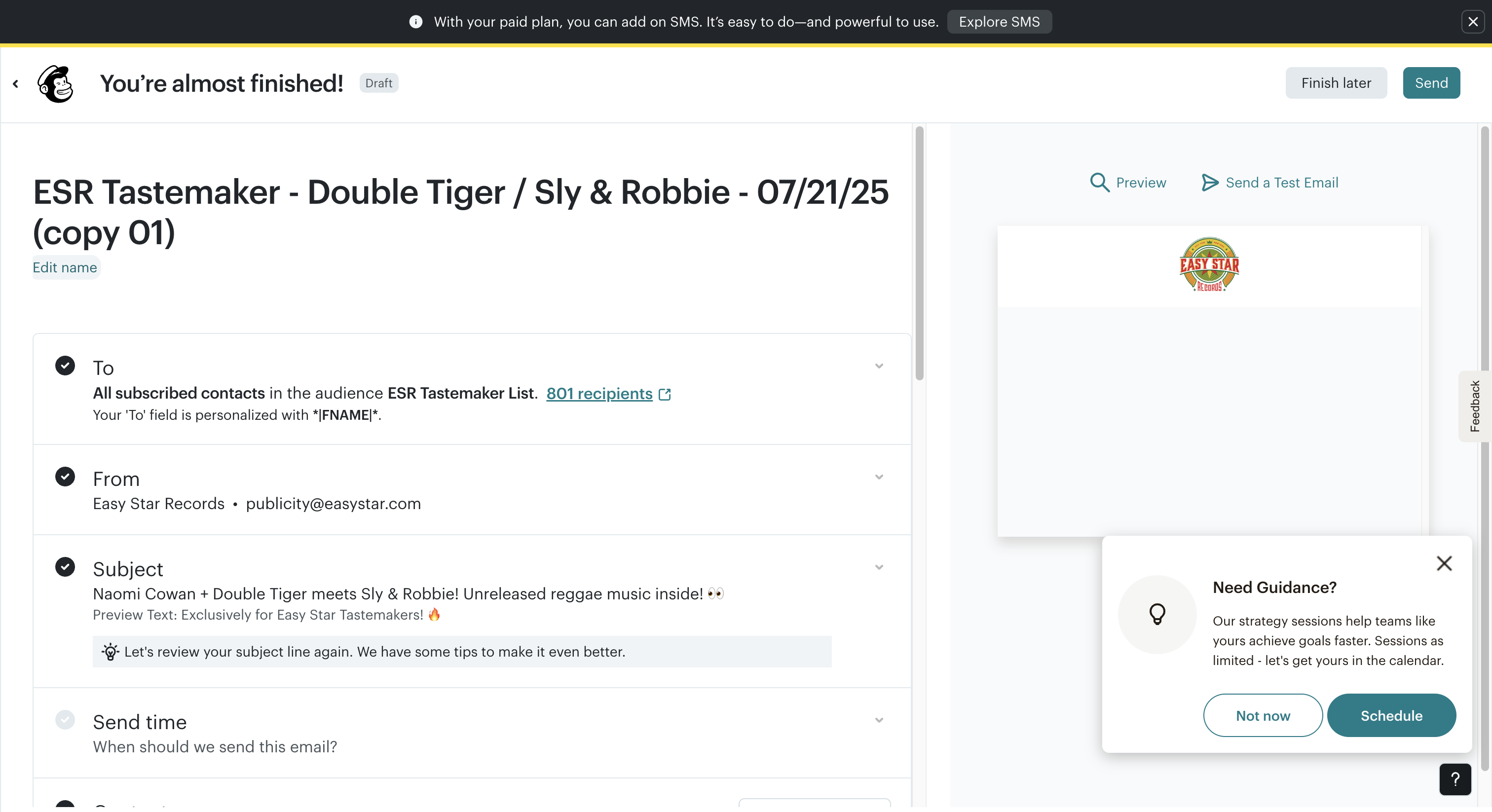Image resolution: width=1492 pixels, height=812 pixels.
Task: Open subject line review tips message
Action: [462, 652]
